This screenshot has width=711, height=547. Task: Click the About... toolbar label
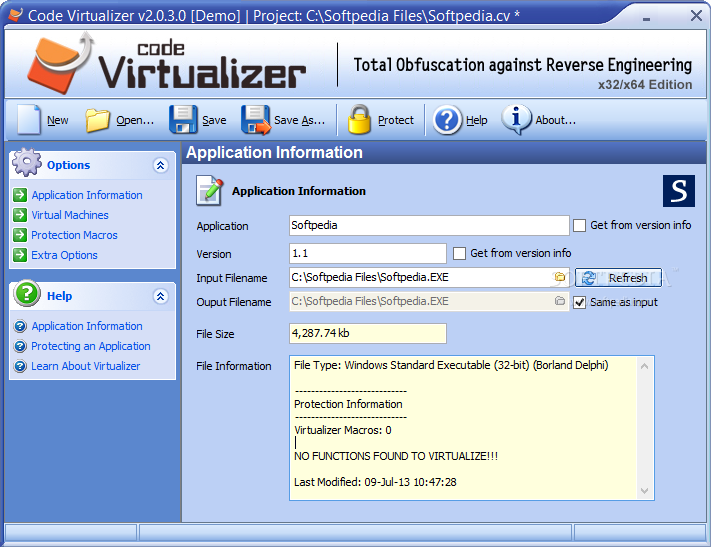click(555, 120)
